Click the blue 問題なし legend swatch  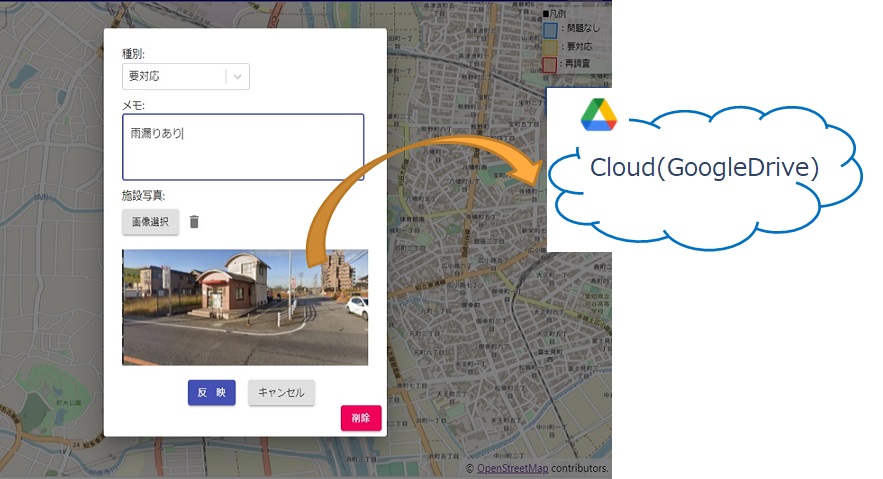pos(549,30)
